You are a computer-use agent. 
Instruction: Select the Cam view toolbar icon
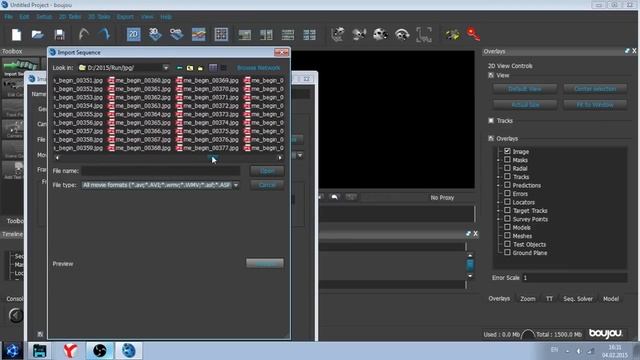pyautogui.click(x=176, y=34)
